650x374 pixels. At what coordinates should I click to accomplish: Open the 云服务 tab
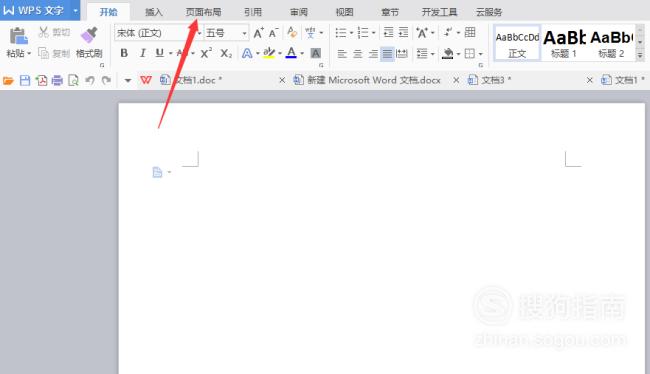click(x=489, y=12)
